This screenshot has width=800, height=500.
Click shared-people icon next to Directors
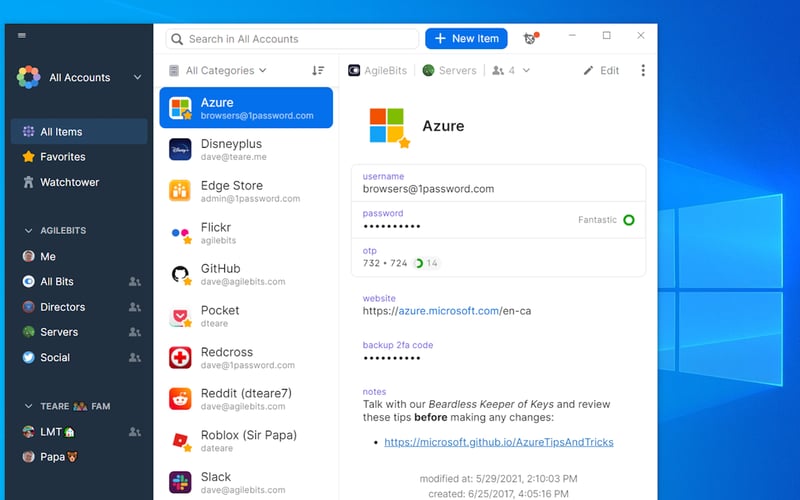(x=135, y=307)
